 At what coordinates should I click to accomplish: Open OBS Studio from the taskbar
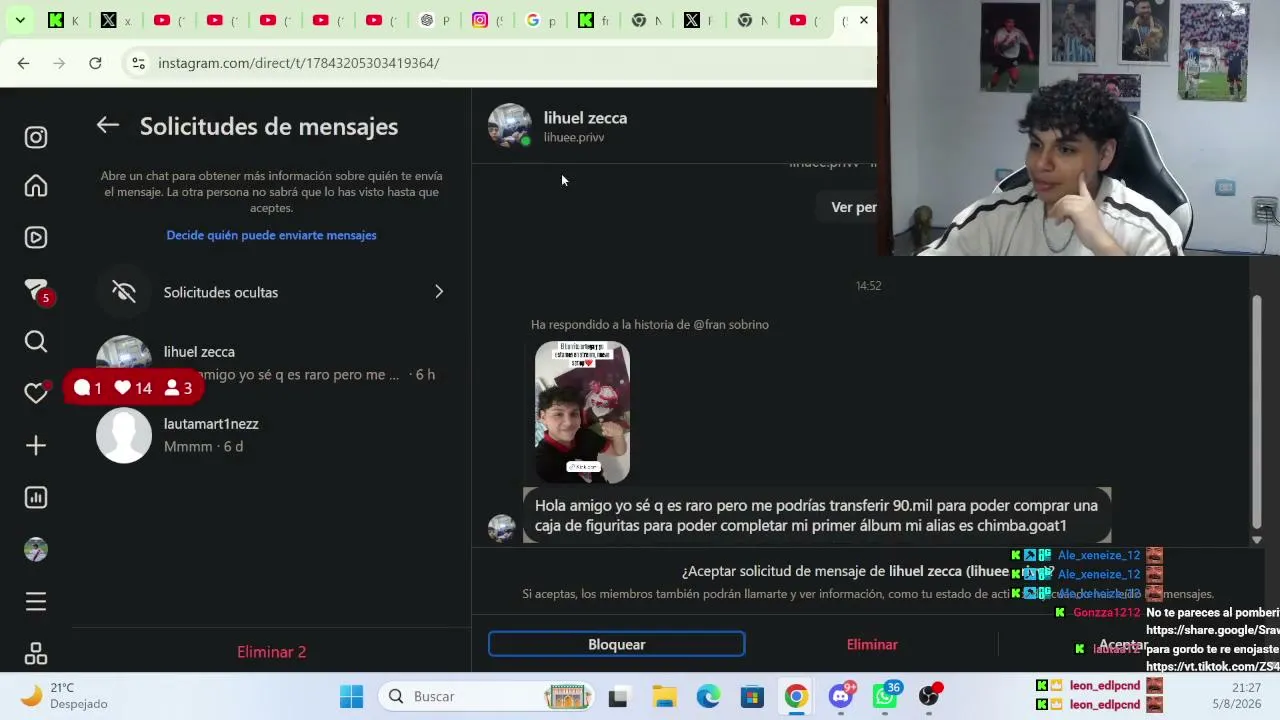(930, 697)
